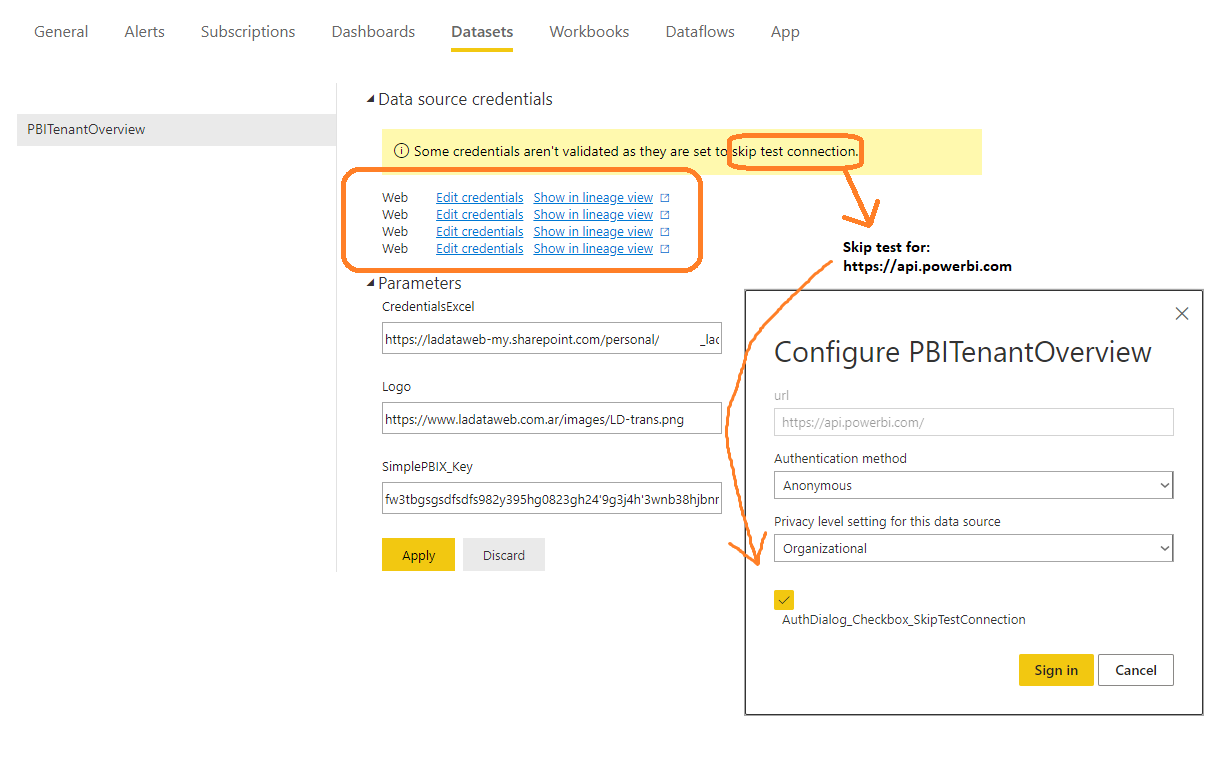1213x766 pixels.
Task: Switch to the Dataflows tab
Action: tap(700, 32)
